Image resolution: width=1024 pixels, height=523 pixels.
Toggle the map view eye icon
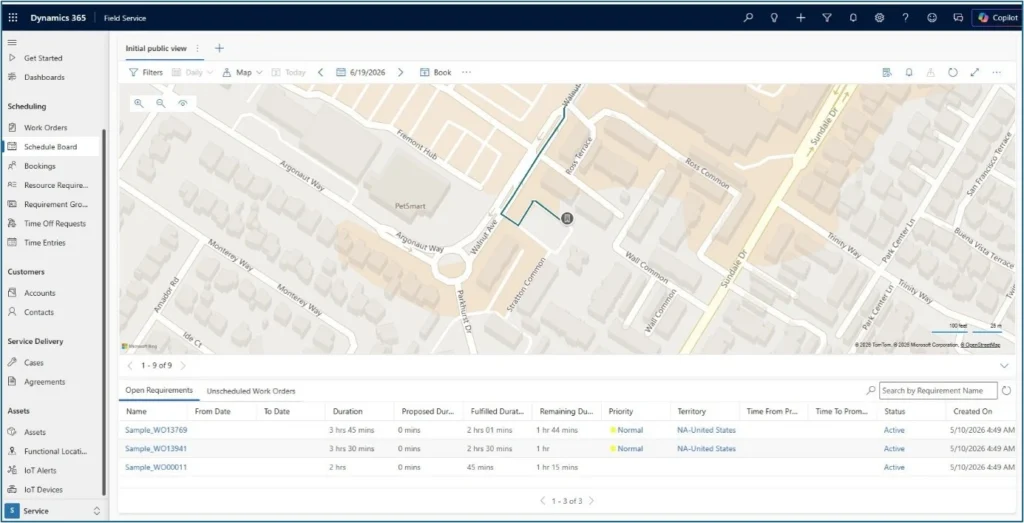(183, 103)
